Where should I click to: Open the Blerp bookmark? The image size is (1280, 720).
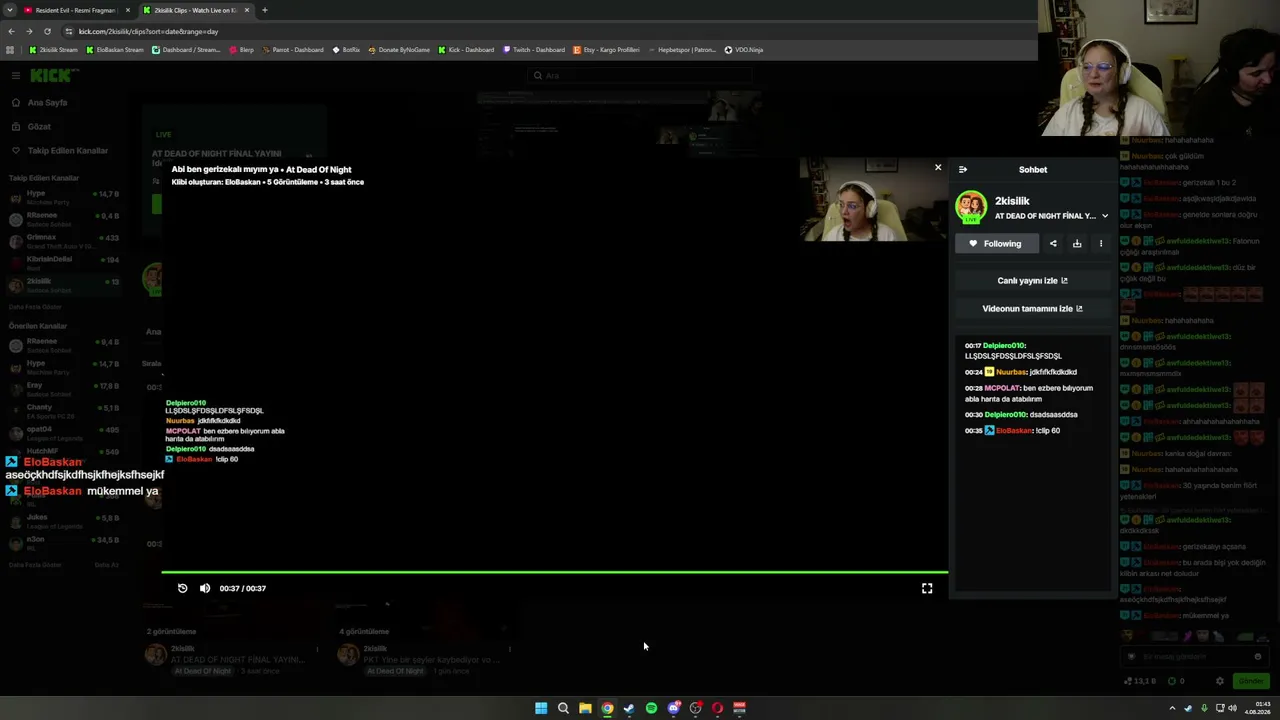coord(241,50)
